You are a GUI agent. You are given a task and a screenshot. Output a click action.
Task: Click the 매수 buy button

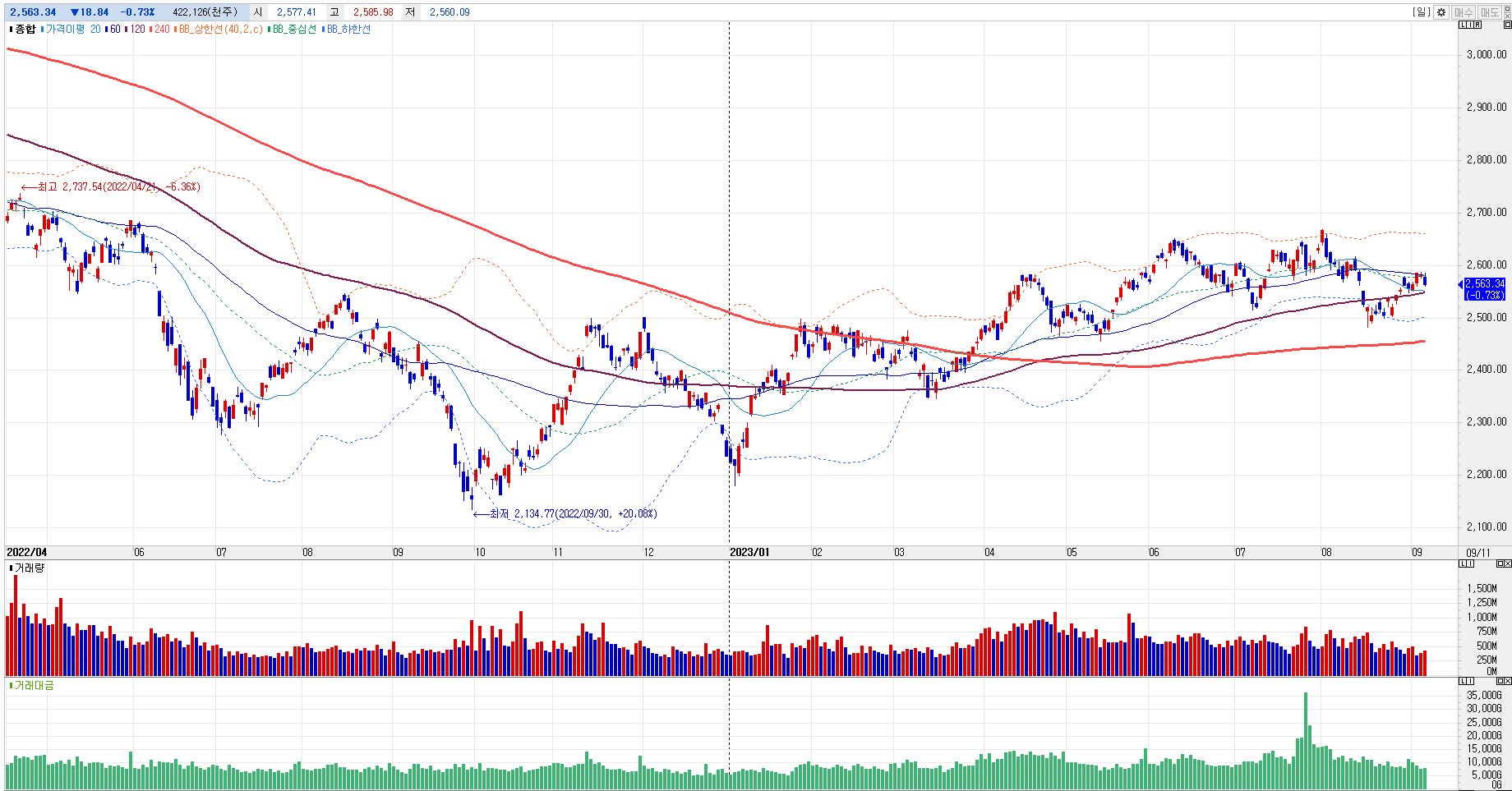(x=1464, y=12)
